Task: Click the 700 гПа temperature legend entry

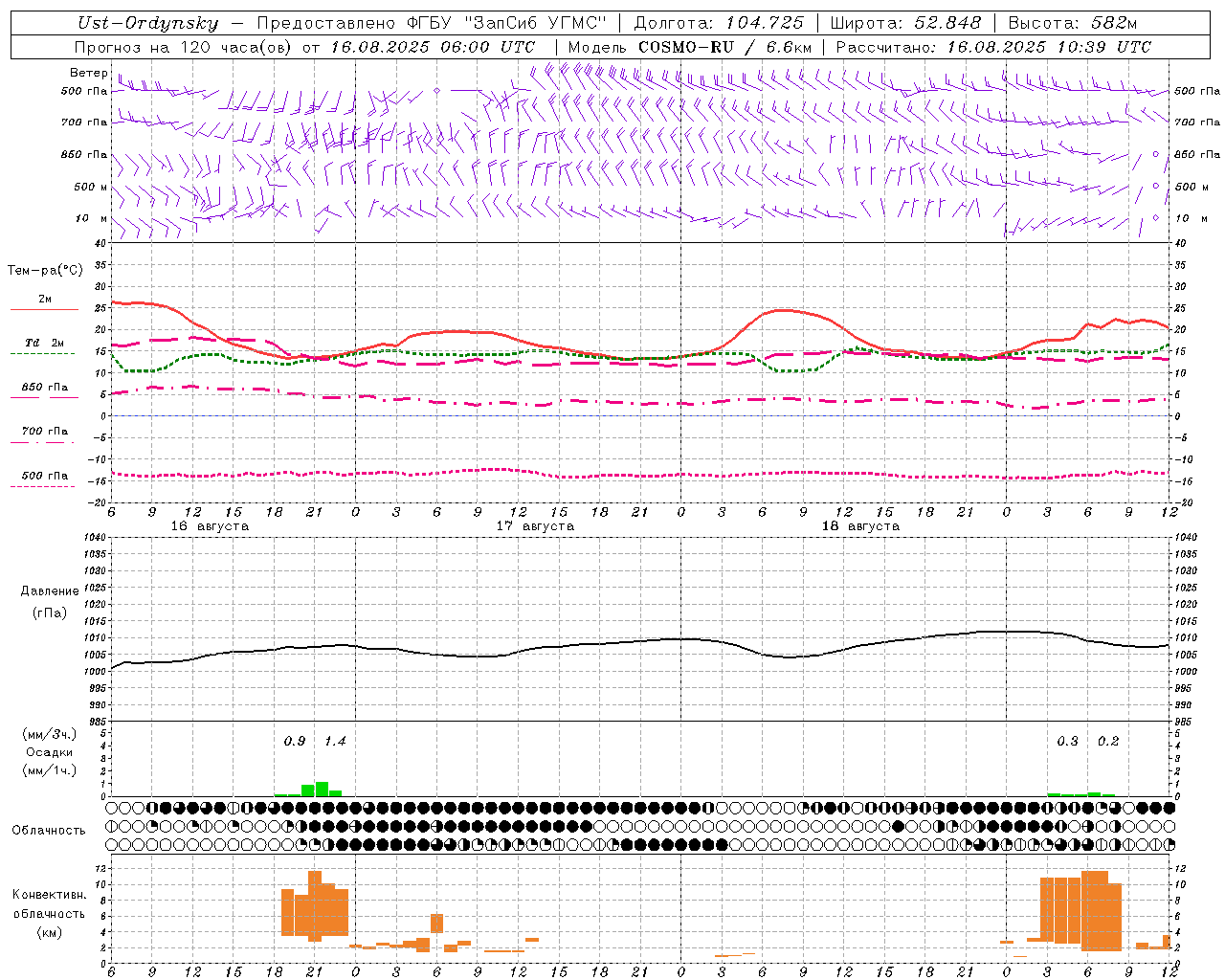Action: point(45,432)
